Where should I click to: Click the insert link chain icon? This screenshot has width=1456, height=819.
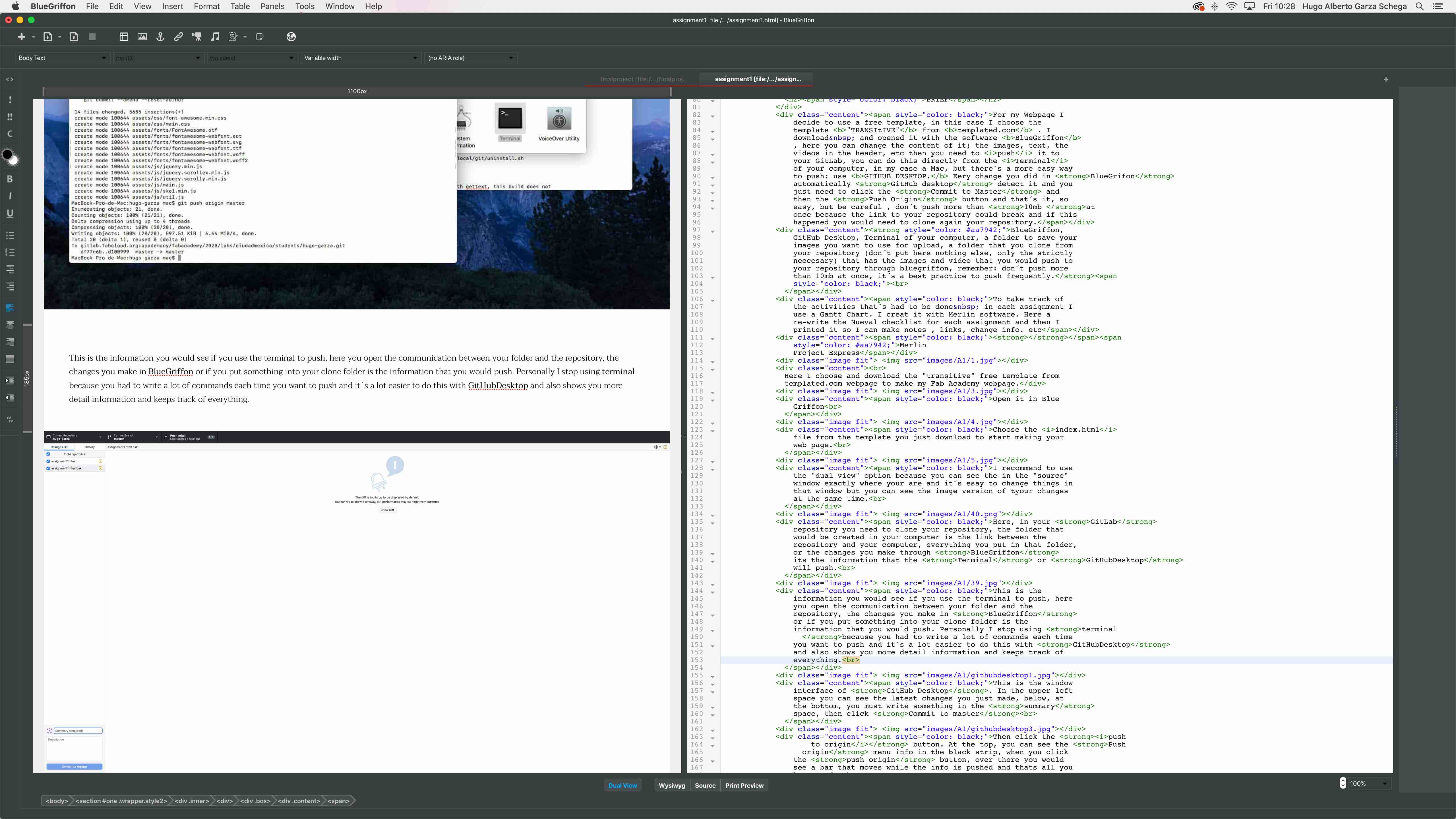point(178,37)
